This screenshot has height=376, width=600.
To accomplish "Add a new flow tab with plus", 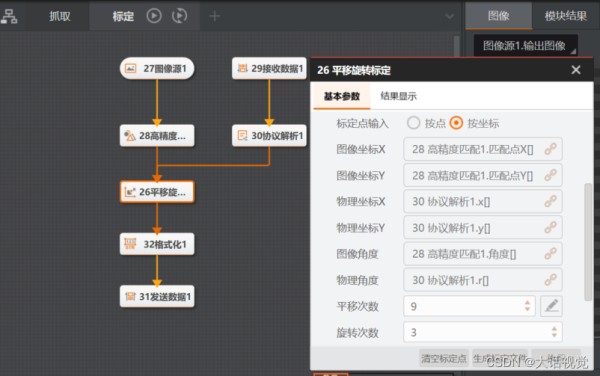I will (x=215, y=16).
